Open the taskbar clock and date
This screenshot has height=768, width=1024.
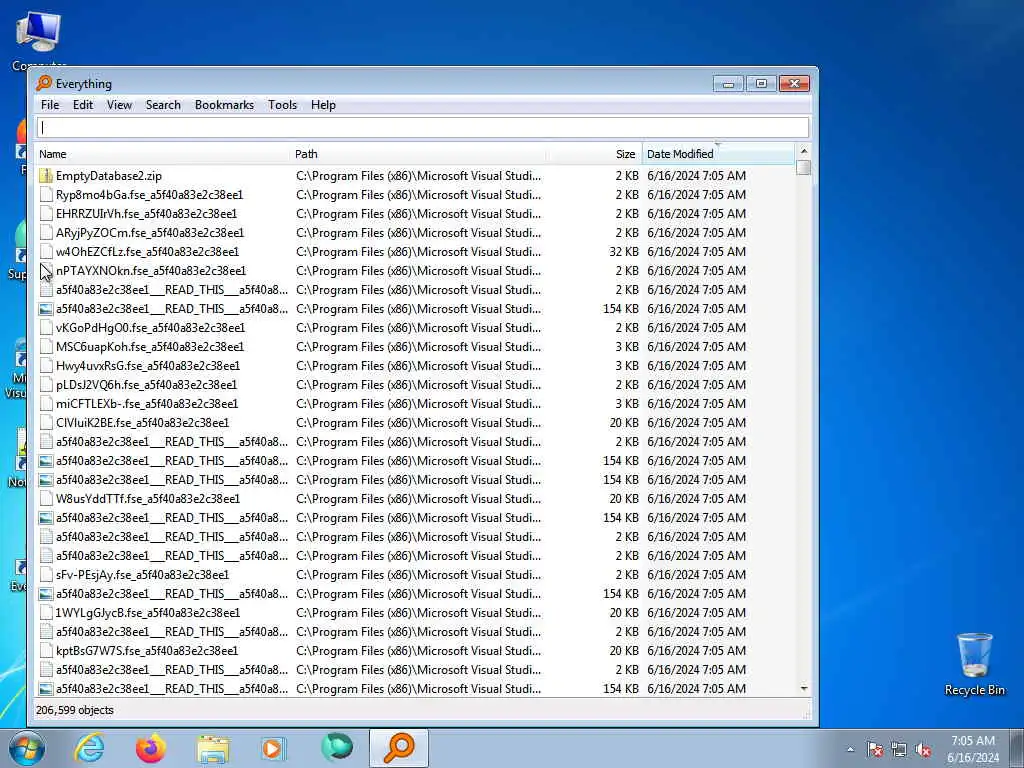point(973,749)
